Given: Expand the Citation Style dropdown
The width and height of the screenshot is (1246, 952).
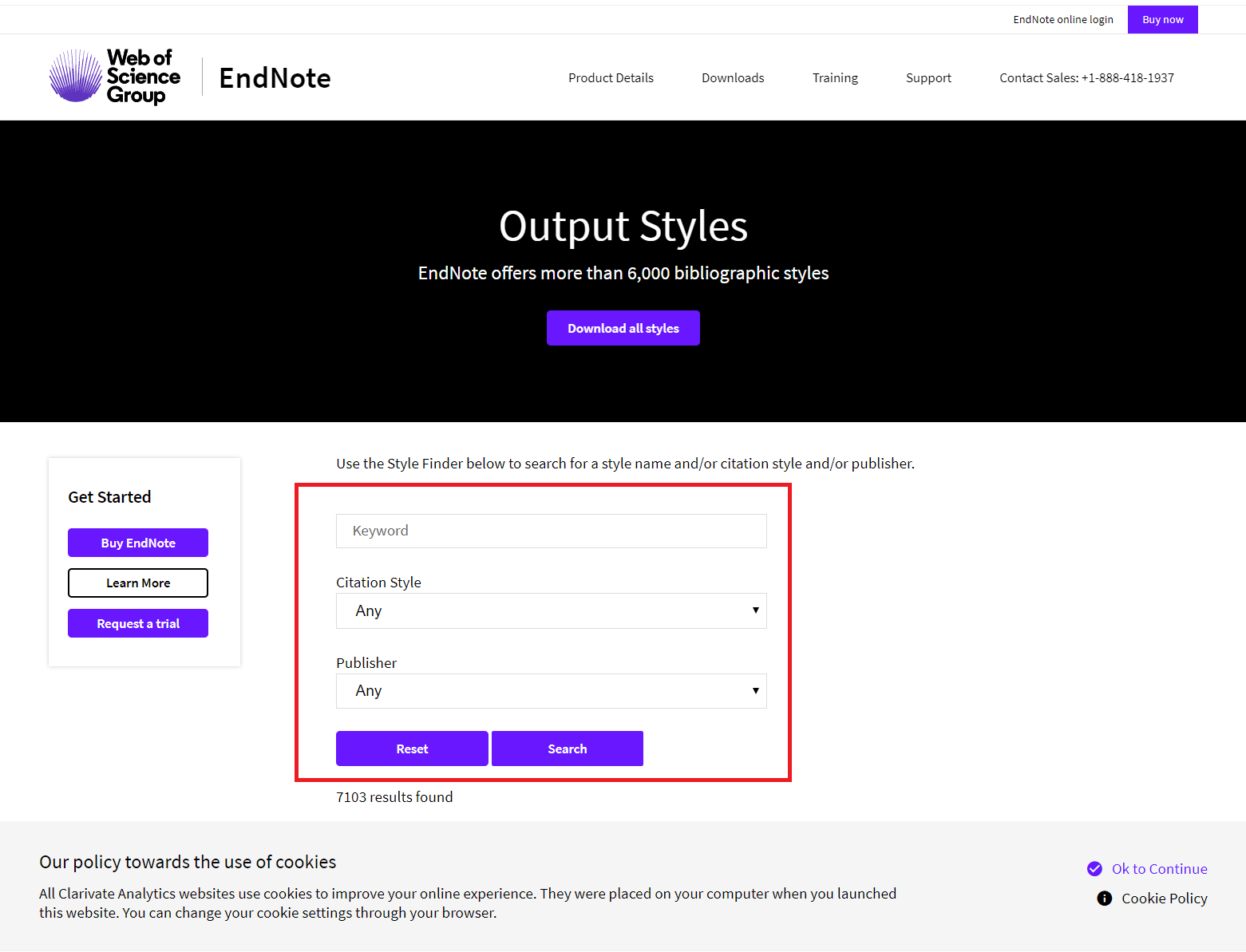Looking at the screenshot, I should (551, 611).
